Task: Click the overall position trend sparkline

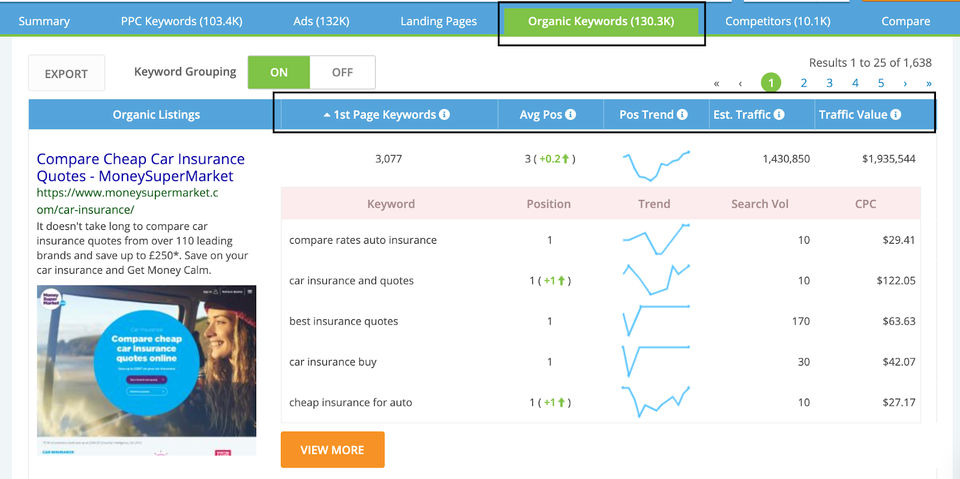Action: (x=656, y=165)
